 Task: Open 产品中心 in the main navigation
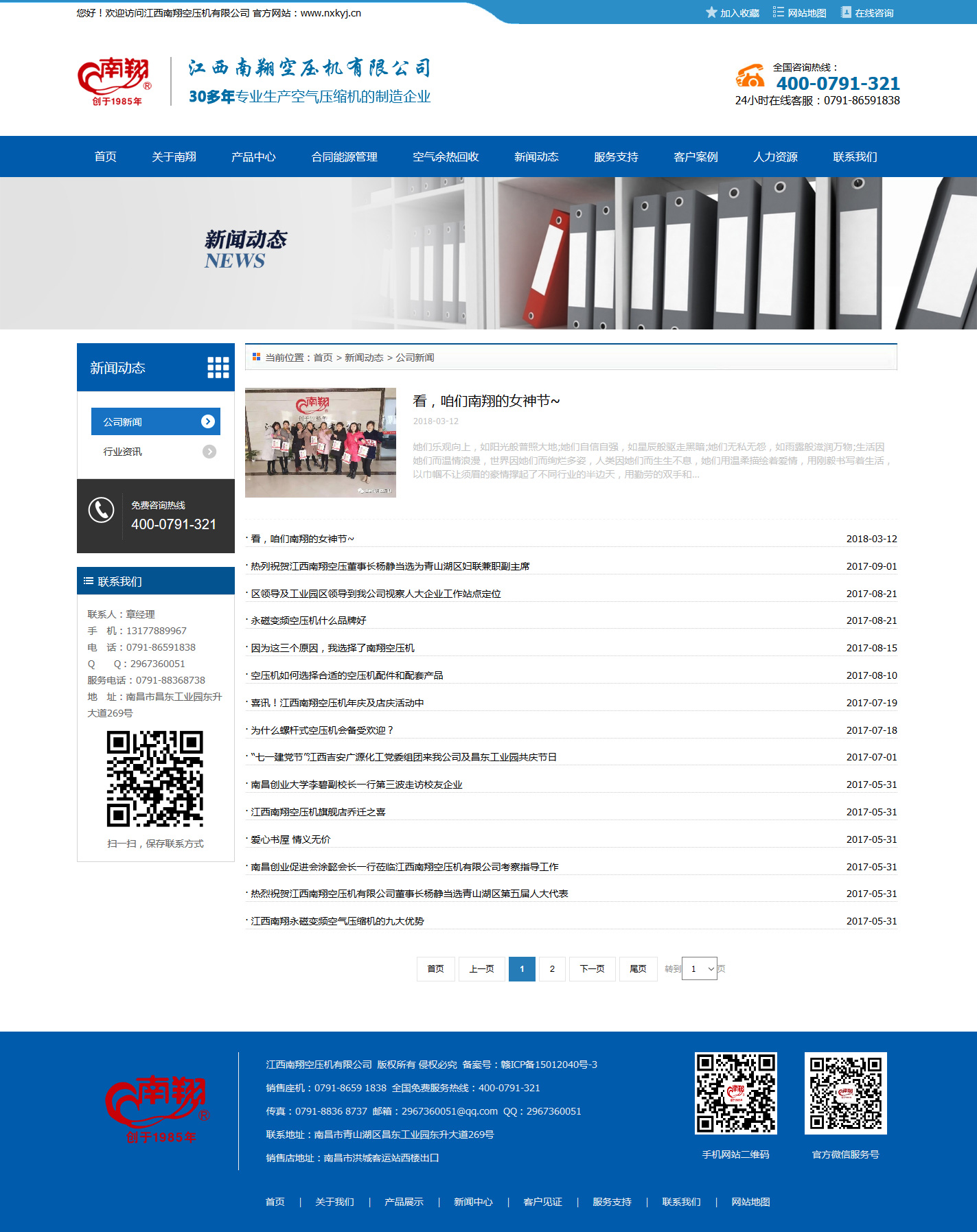(x=253, y=156)
